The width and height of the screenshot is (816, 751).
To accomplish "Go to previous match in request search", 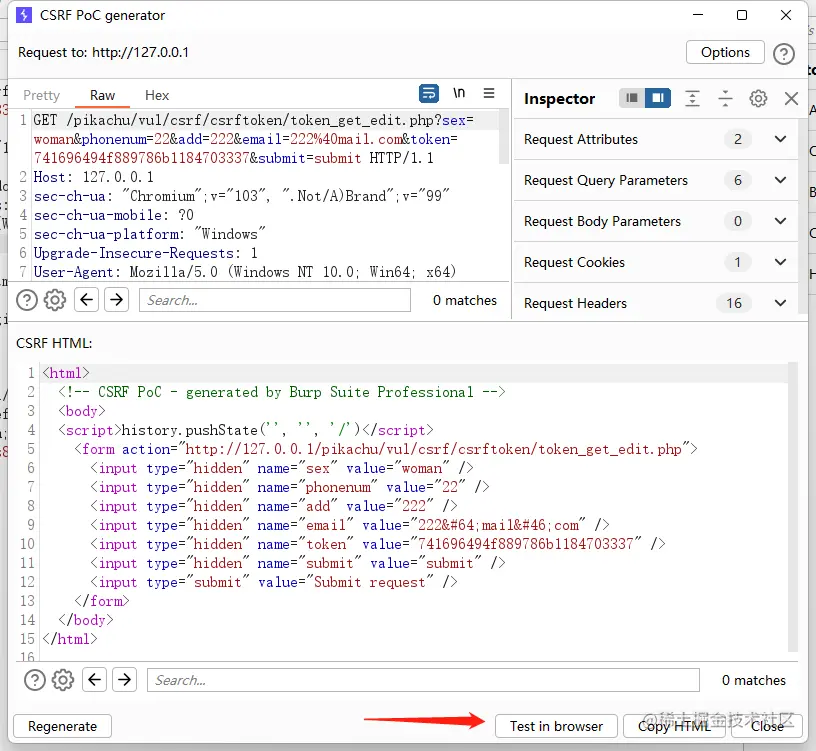I will 86,300.
